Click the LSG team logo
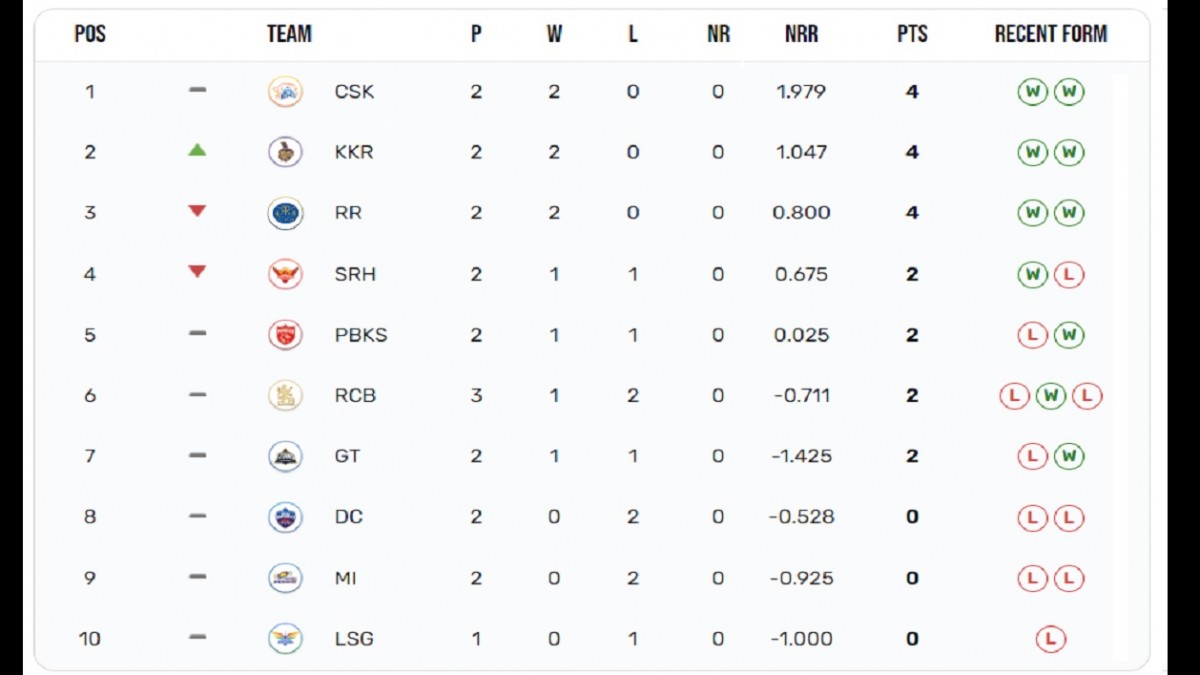Screen dimensions: 1200x675 (x=285, y=638)
